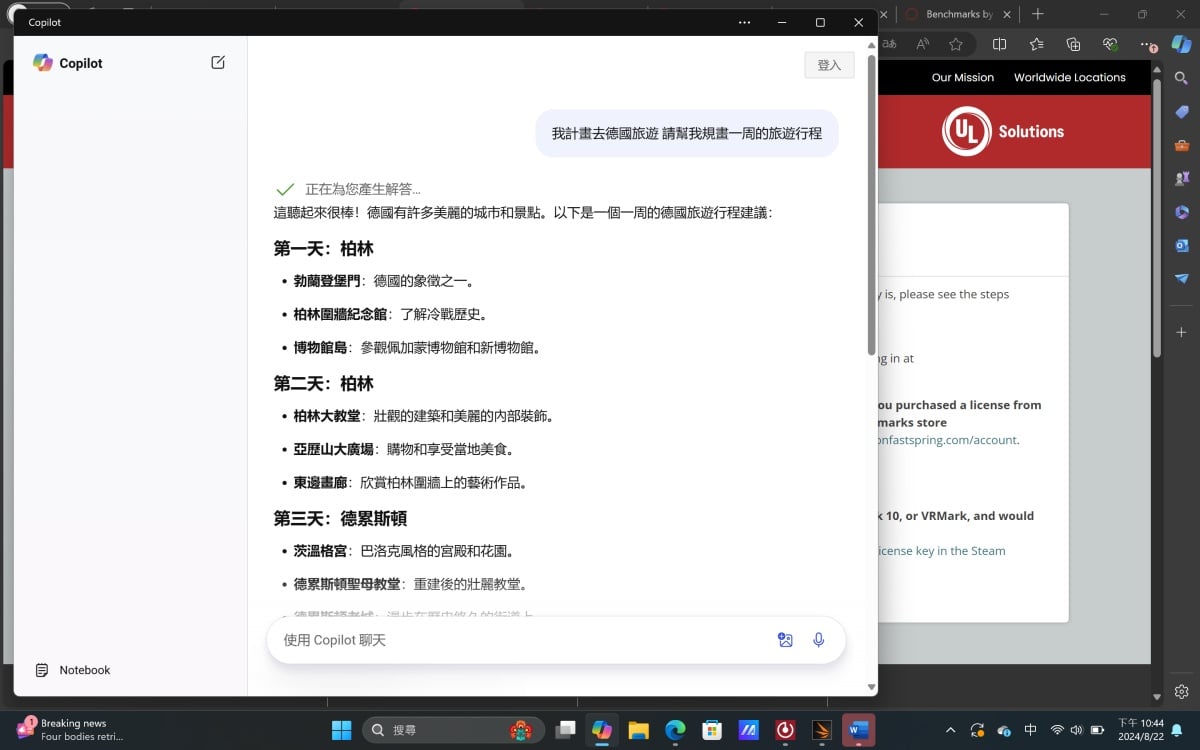This screenshot has width=1200, height=750.
Task: Click the green checkmark status 正在為您產生解答
Action: click(x=348, y=189)
